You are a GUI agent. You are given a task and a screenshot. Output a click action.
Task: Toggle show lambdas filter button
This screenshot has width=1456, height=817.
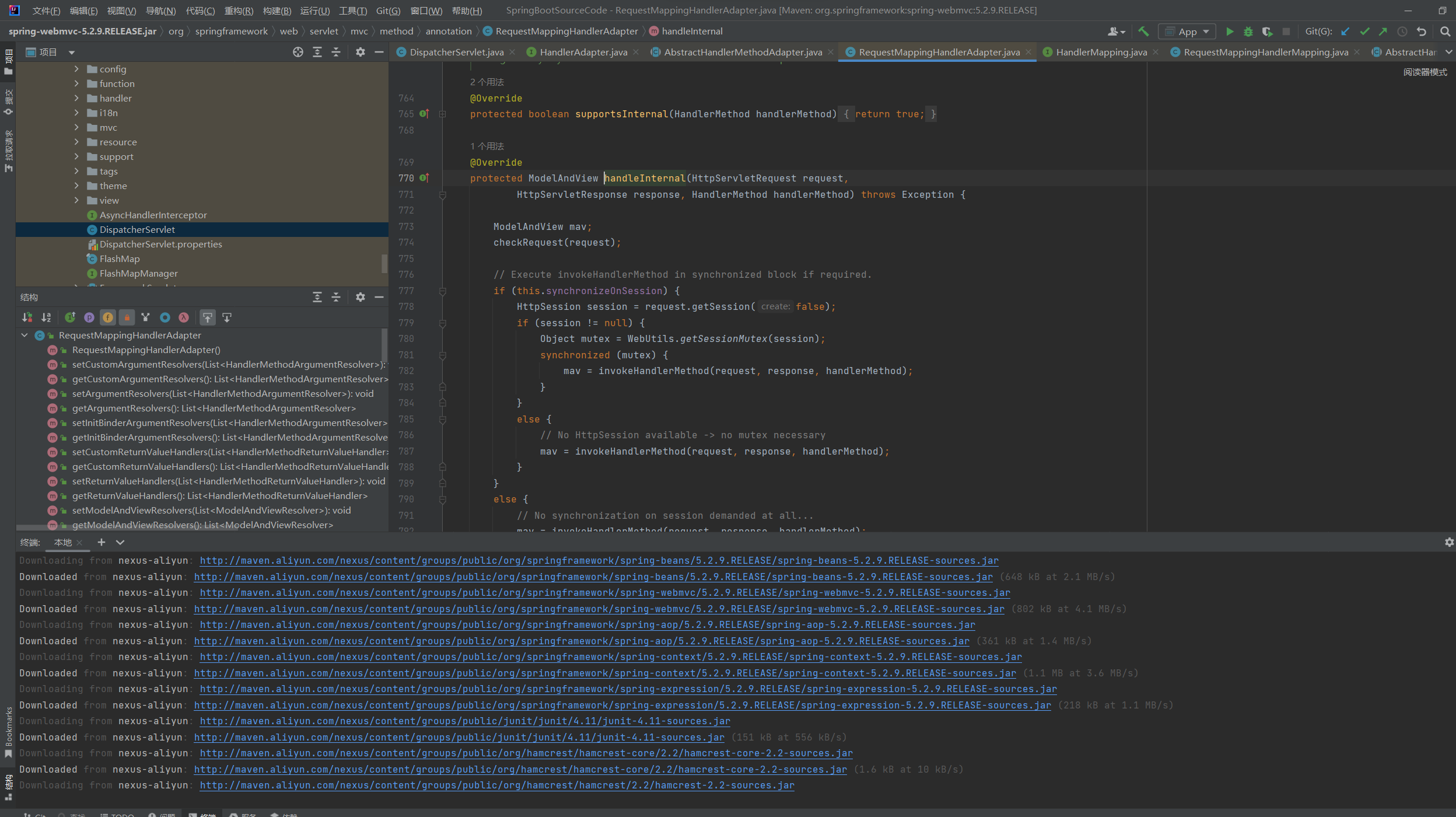184,317
